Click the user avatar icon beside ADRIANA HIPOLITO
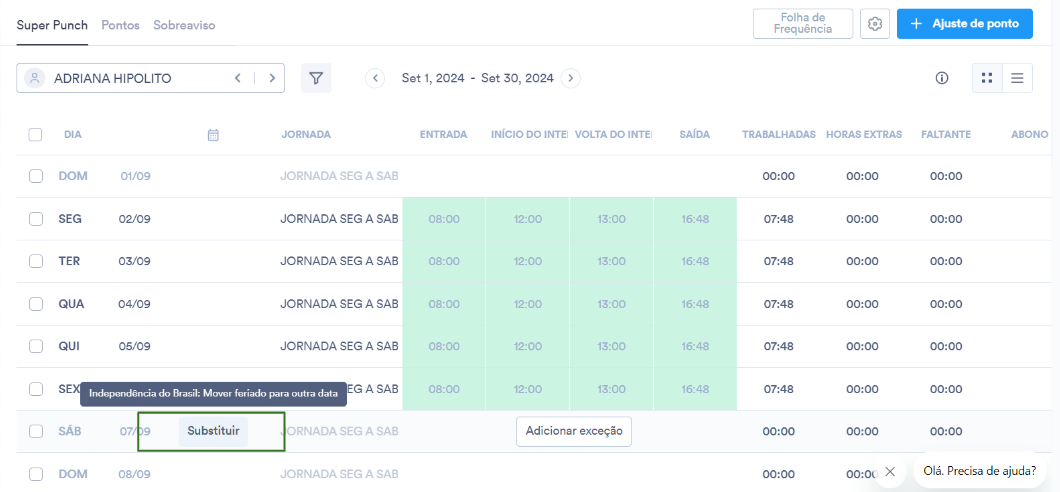The height and width of the screenshot is (492, 1060). pyautogui.click(x=34, y=78)
